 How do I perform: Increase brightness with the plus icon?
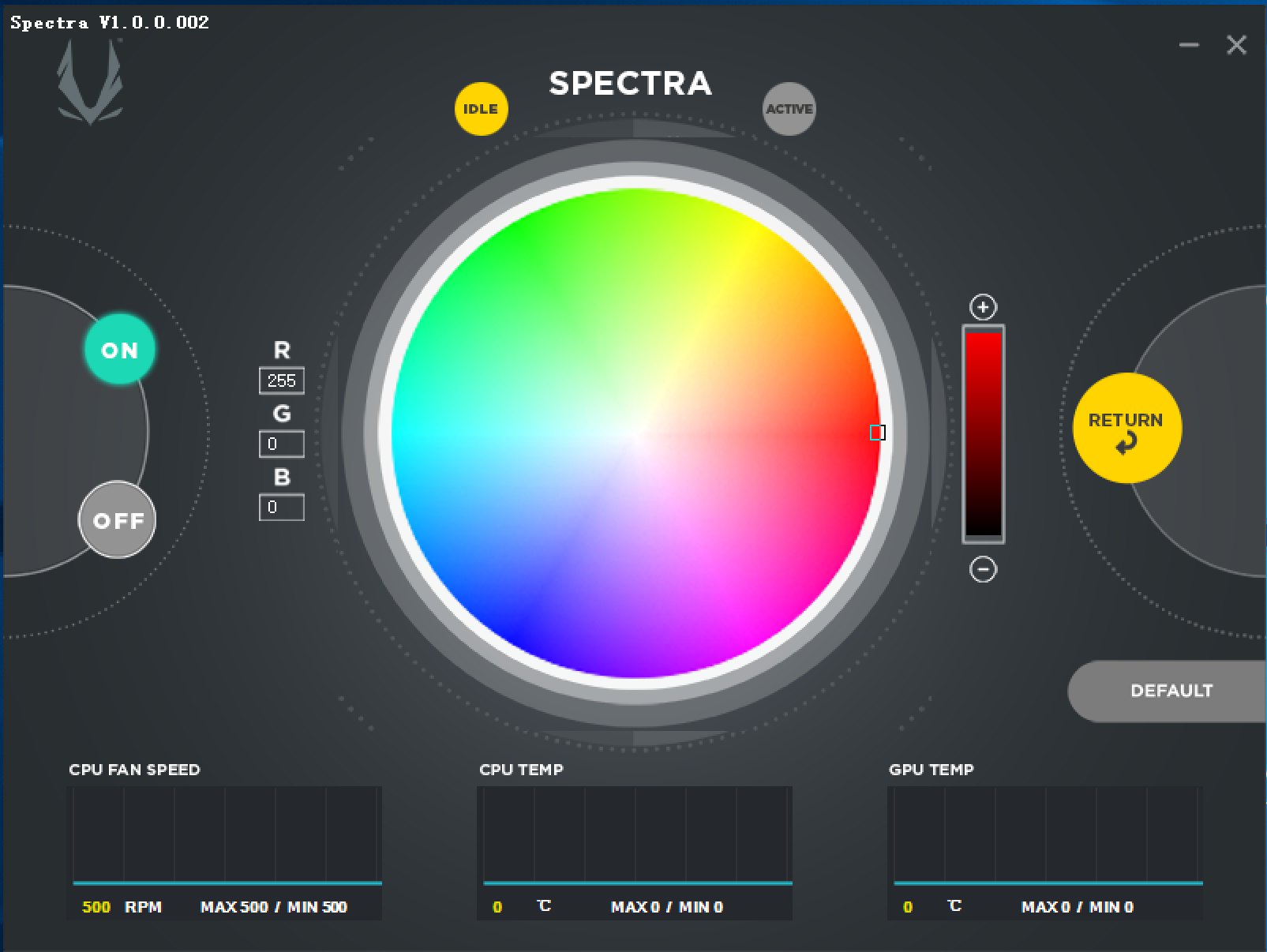coord(983,307)
